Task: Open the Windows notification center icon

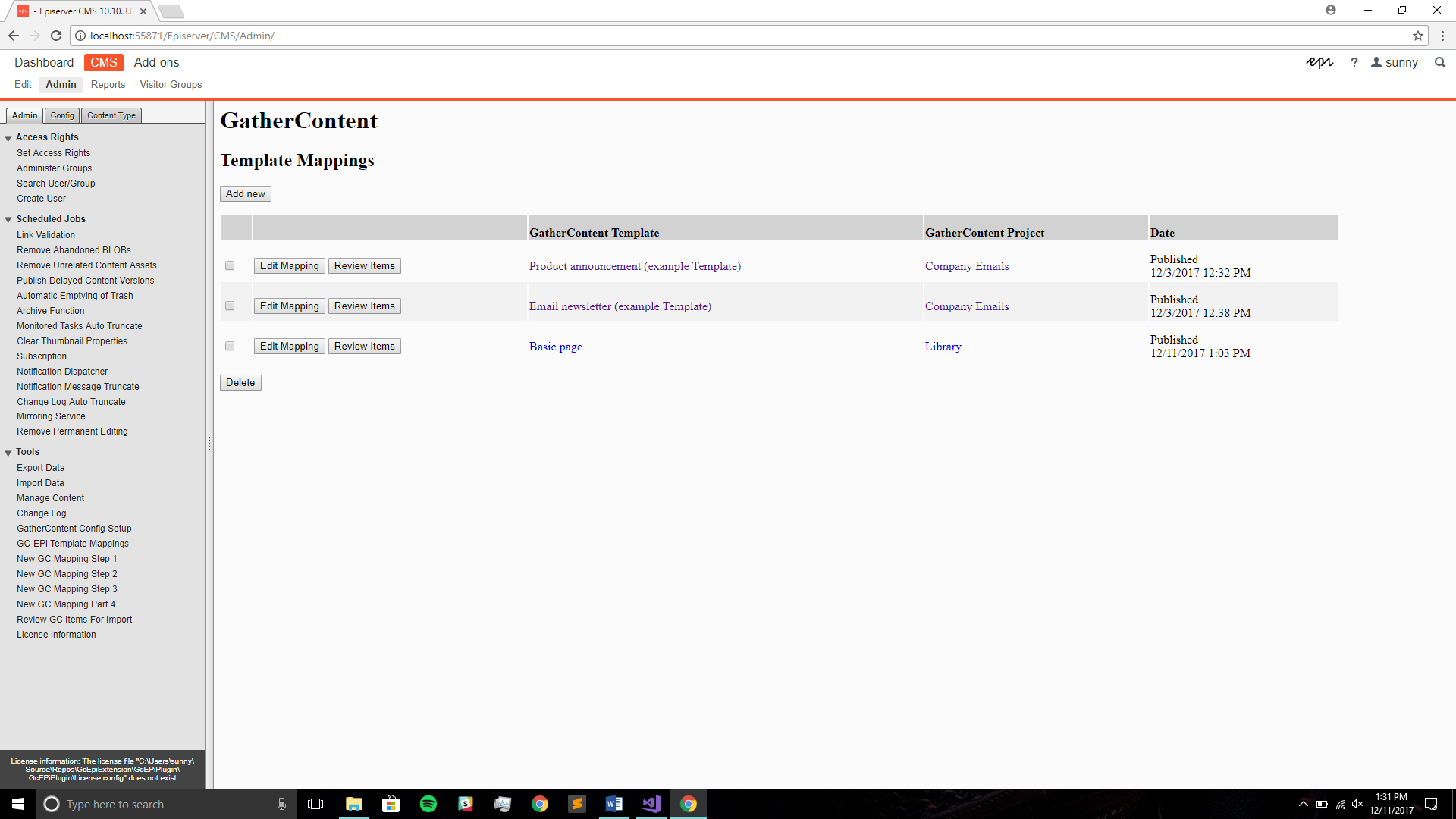Action: tap(1431, 804)
